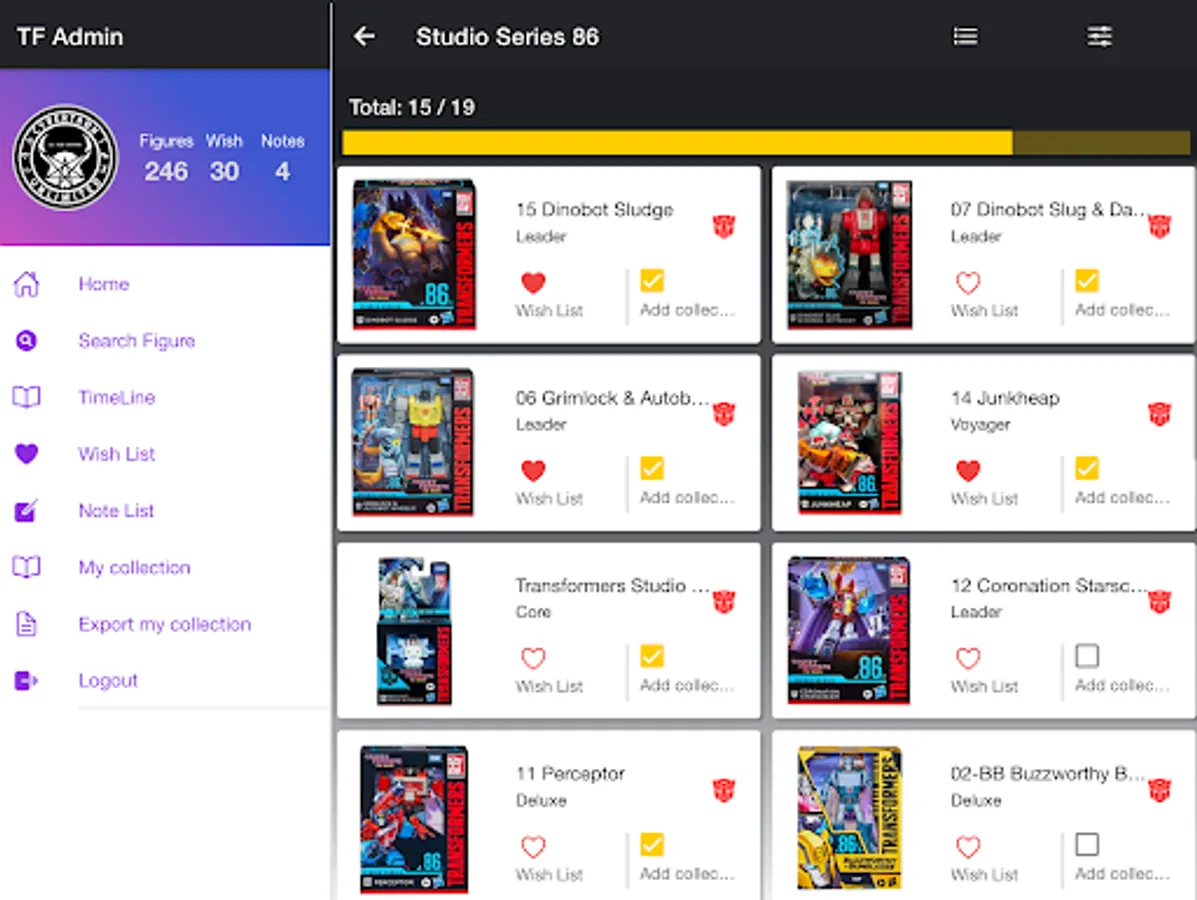Image resolution: width=1197 pixels, height=900 pixels.
Task: Switch to list view icon in header
Action: (965, 36)
